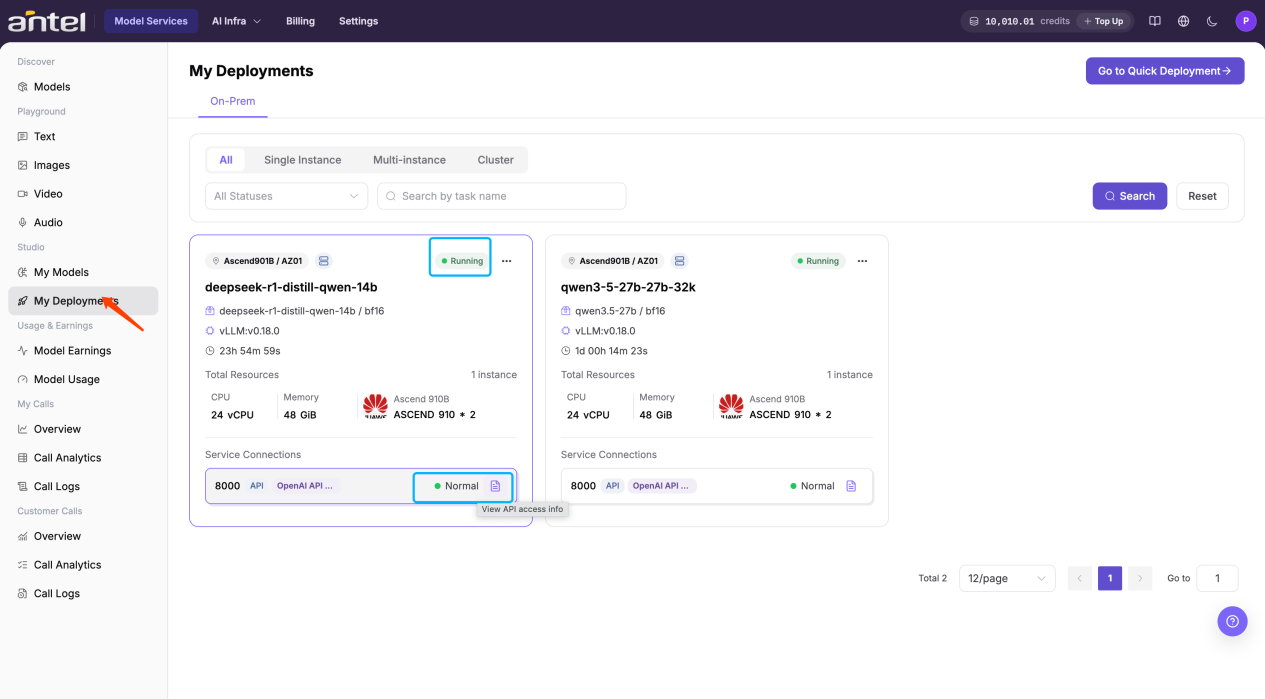Screen dimensions: 1265x699
Task: Open Model Earnings in sidebar
Action: (x=83, y=351)
